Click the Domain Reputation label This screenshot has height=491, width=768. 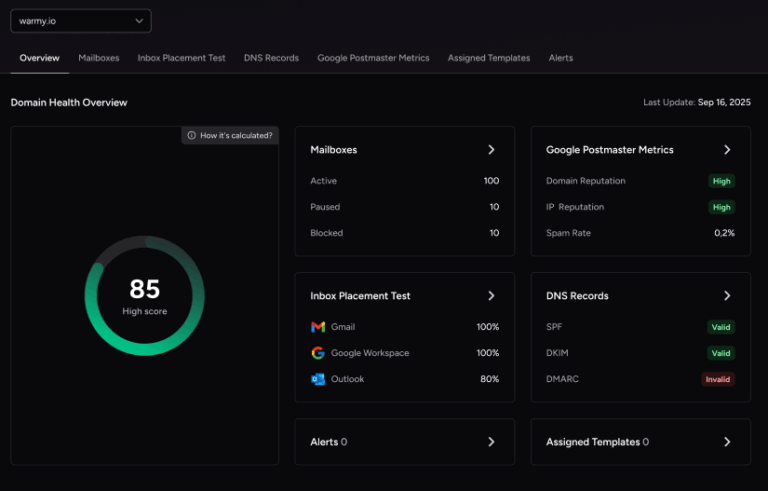point(586,181)
